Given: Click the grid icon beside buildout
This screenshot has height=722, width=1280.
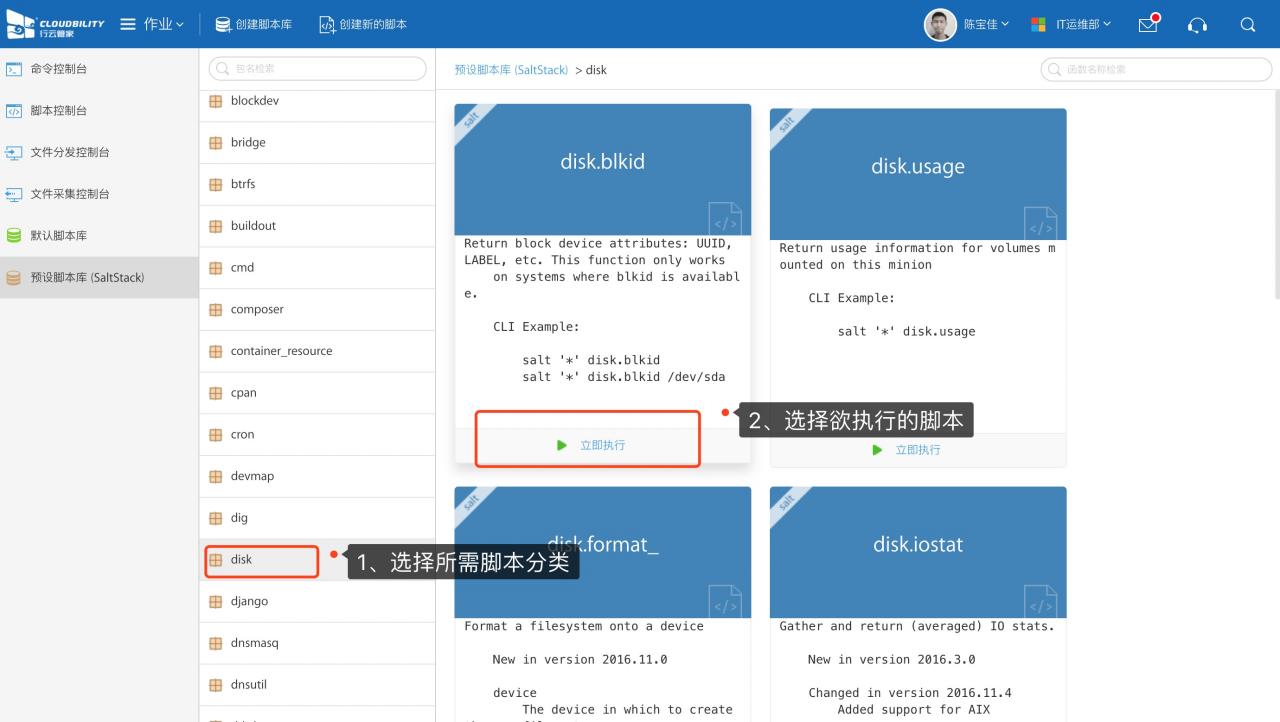Looking at the screenshot, I should click(x=215, y=226).
